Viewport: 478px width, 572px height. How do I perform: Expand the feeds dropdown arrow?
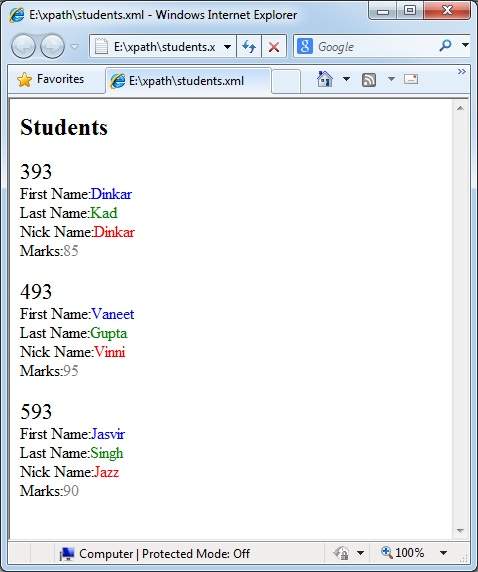click(x=391, y=79)
